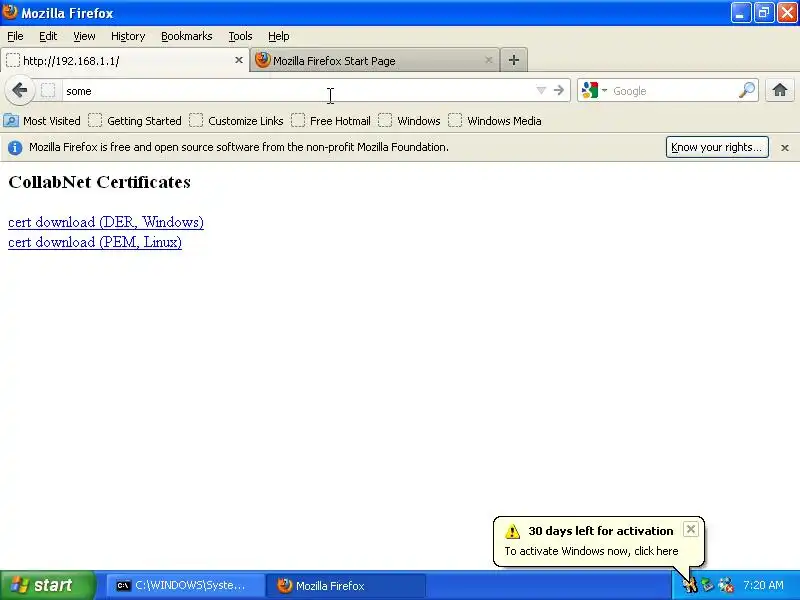The height and width of the screenshot is (600, 800).
Task: Close the Mozilla Firefox Start Page tab
Action: click(x=488, y=60)
